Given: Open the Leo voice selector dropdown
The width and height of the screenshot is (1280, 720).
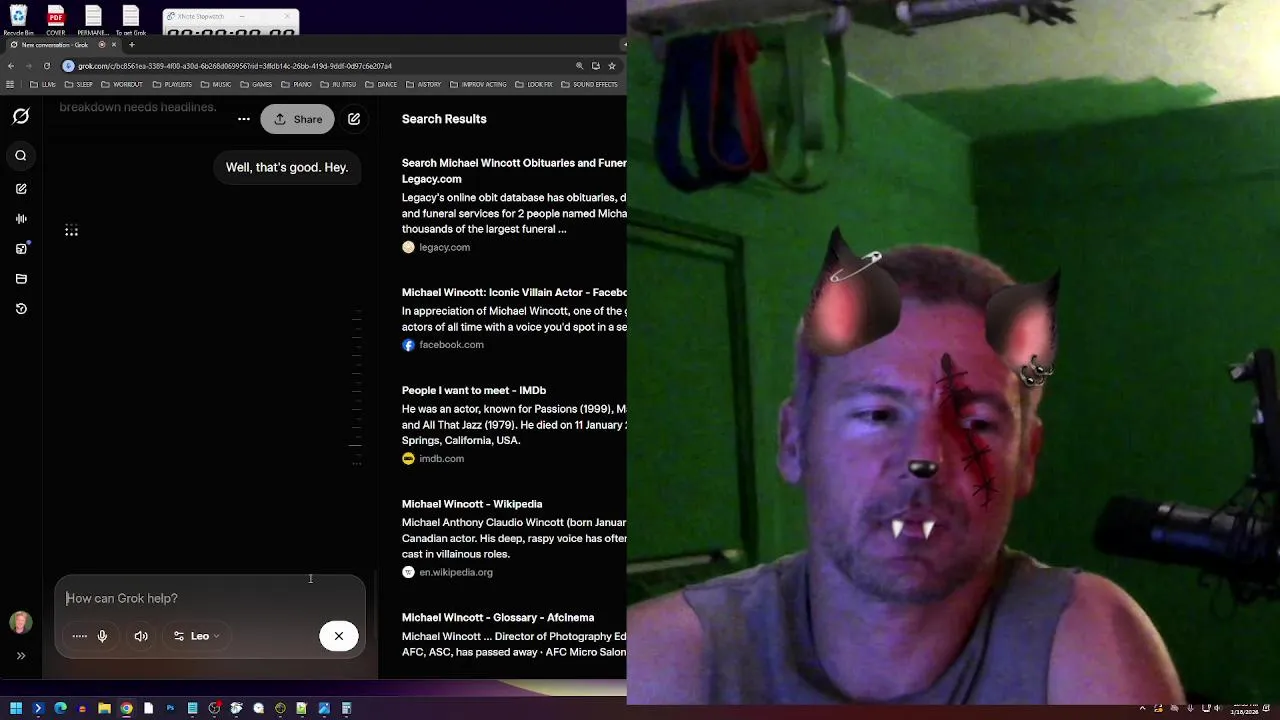Looking at the screenshot, I should click(x=196, y=636).
